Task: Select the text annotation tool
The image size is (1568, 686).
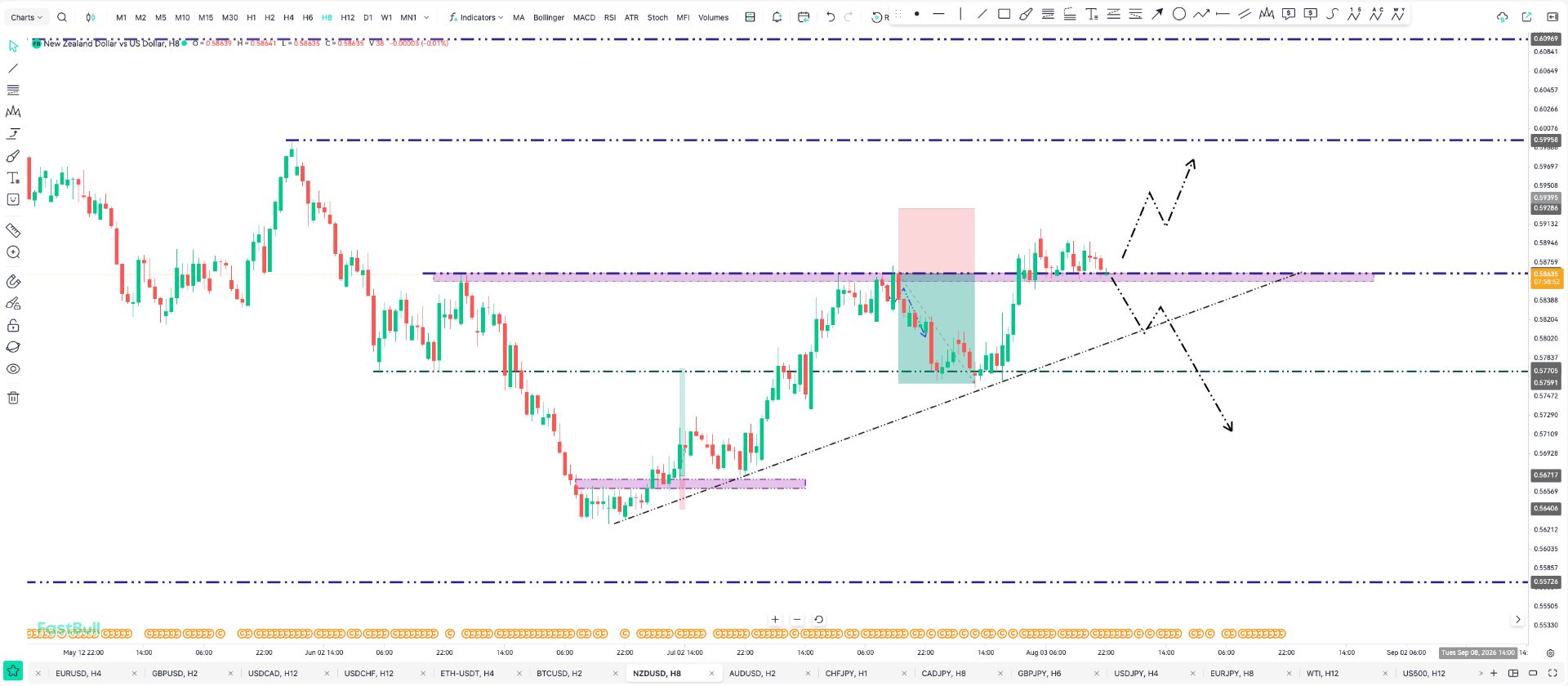Action: [1092, 14]
